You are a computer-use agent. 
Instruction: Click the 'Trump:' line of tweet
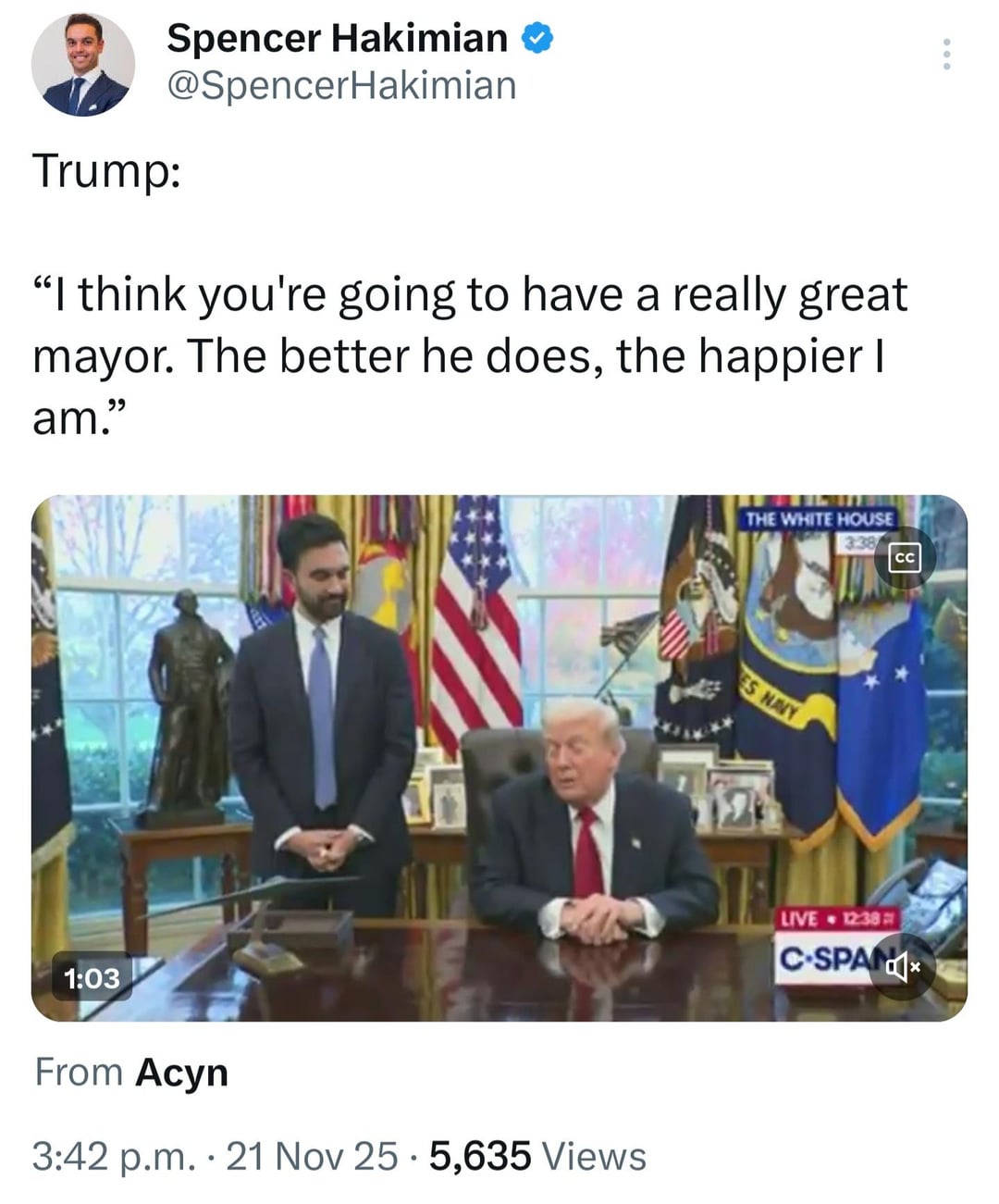[x=107, y=171]
